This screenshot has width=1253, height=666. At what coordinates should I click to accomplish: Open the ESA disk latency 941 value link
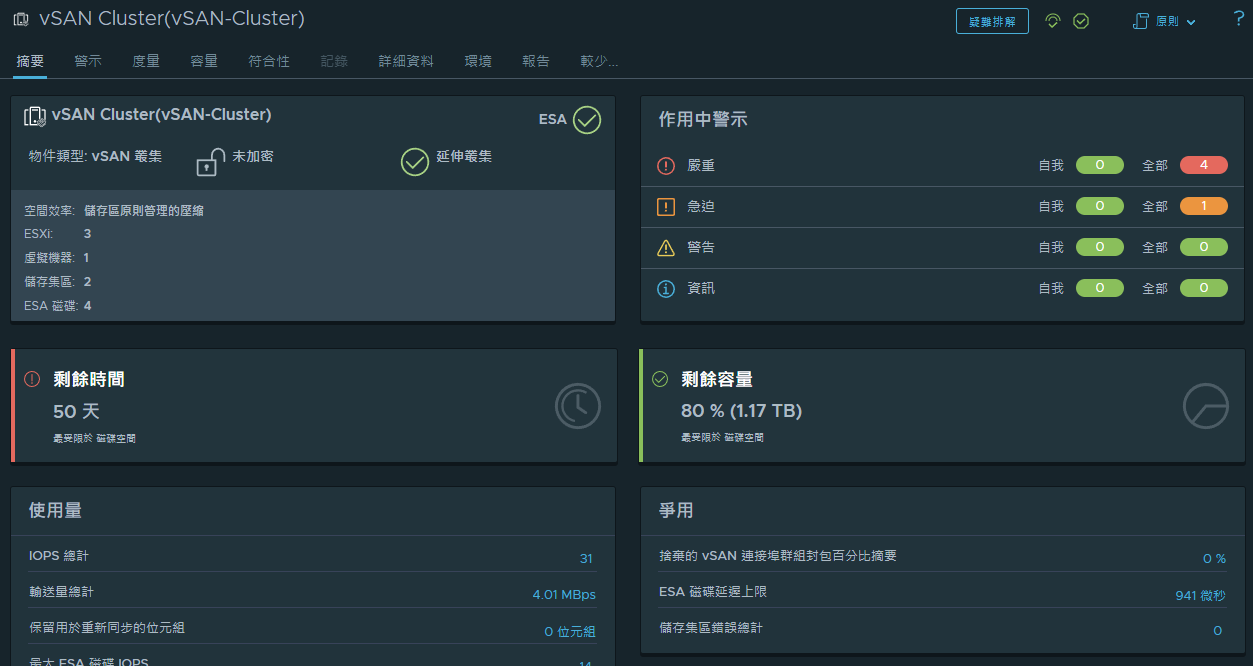pos(1200,596)
